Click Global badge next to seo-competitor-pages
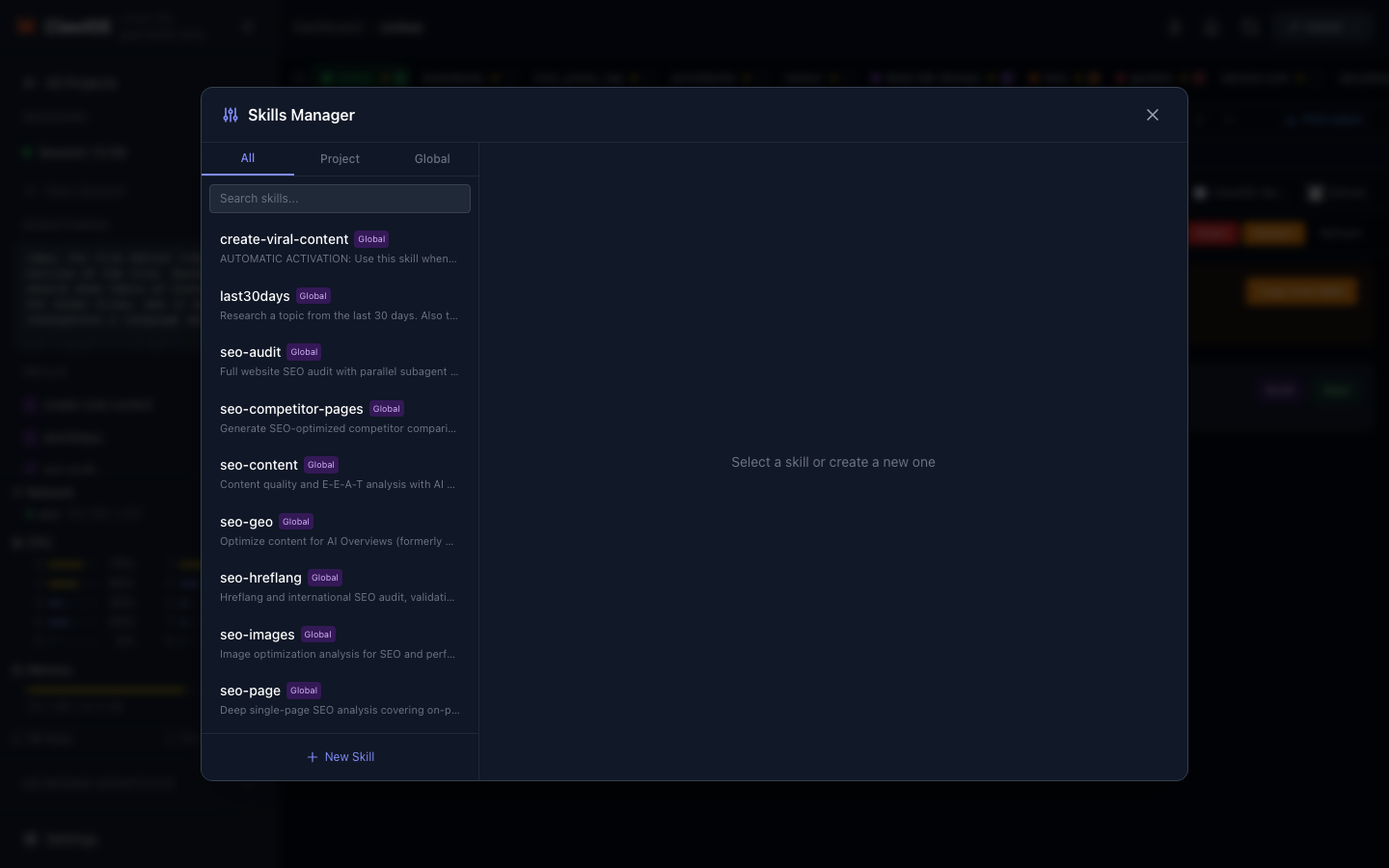The image size is (1389, 868). (x=387, y=409)
